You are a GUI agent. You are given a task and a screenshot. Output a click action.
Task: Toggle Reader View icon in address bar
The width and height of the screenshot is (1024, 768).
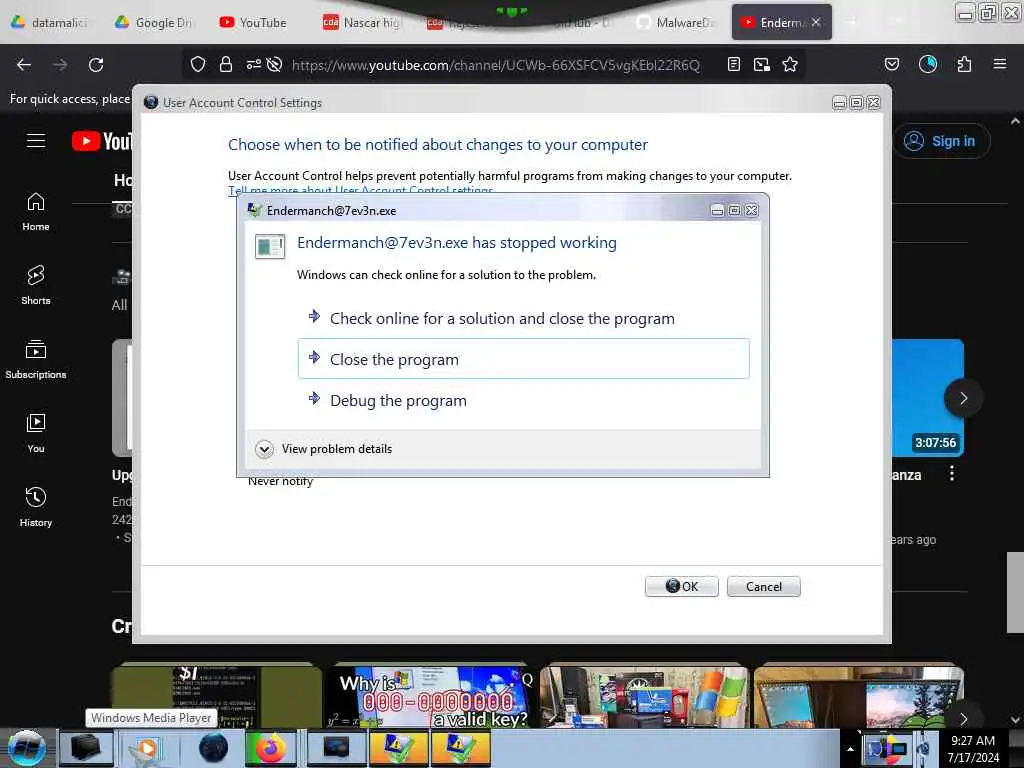coord(733,64)
